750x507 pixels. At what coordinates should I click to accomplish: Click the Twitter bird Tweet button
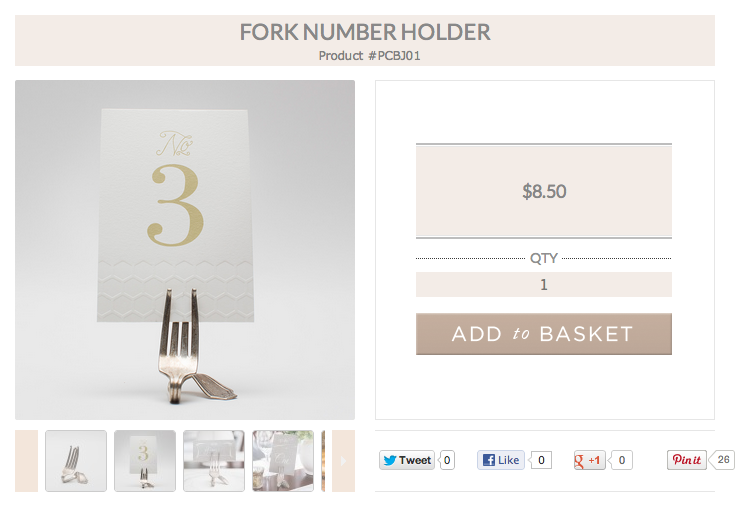tap(407, 460)
